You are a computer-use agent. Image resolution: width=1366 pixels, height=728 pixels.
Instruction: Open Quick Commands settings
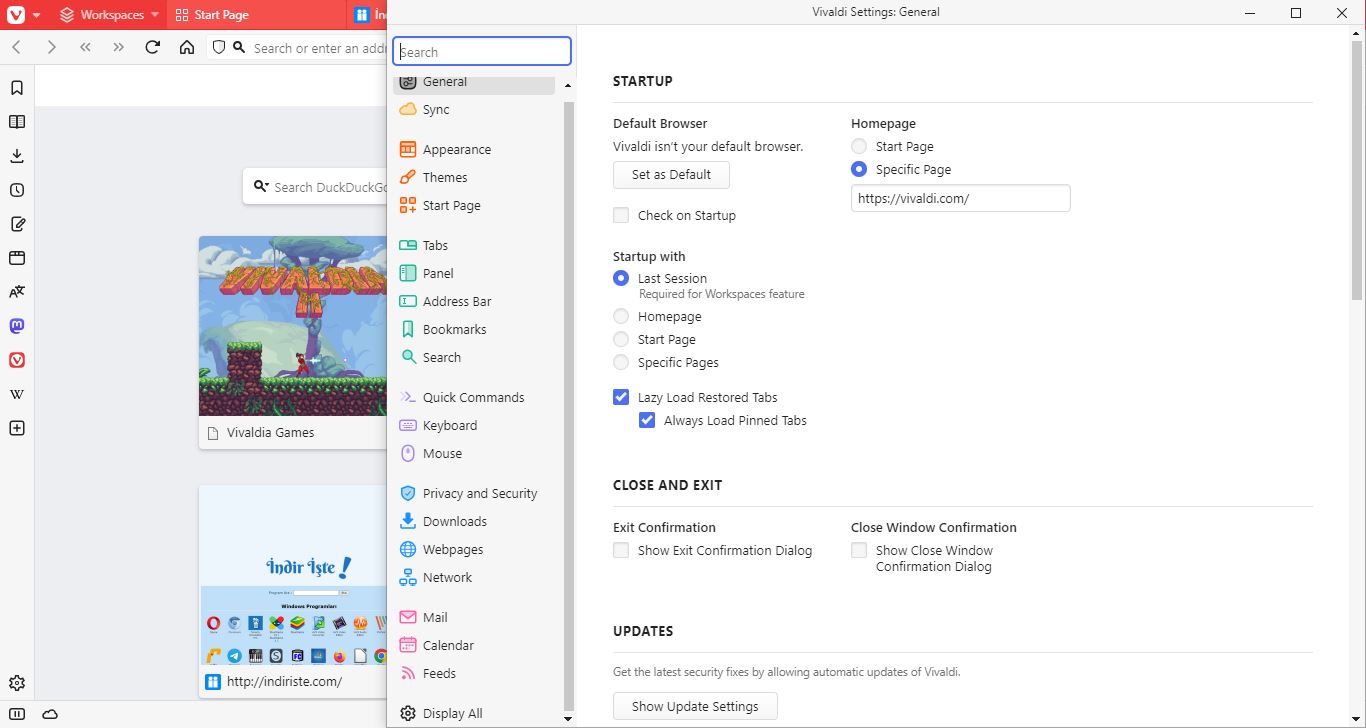coord(474,397)
